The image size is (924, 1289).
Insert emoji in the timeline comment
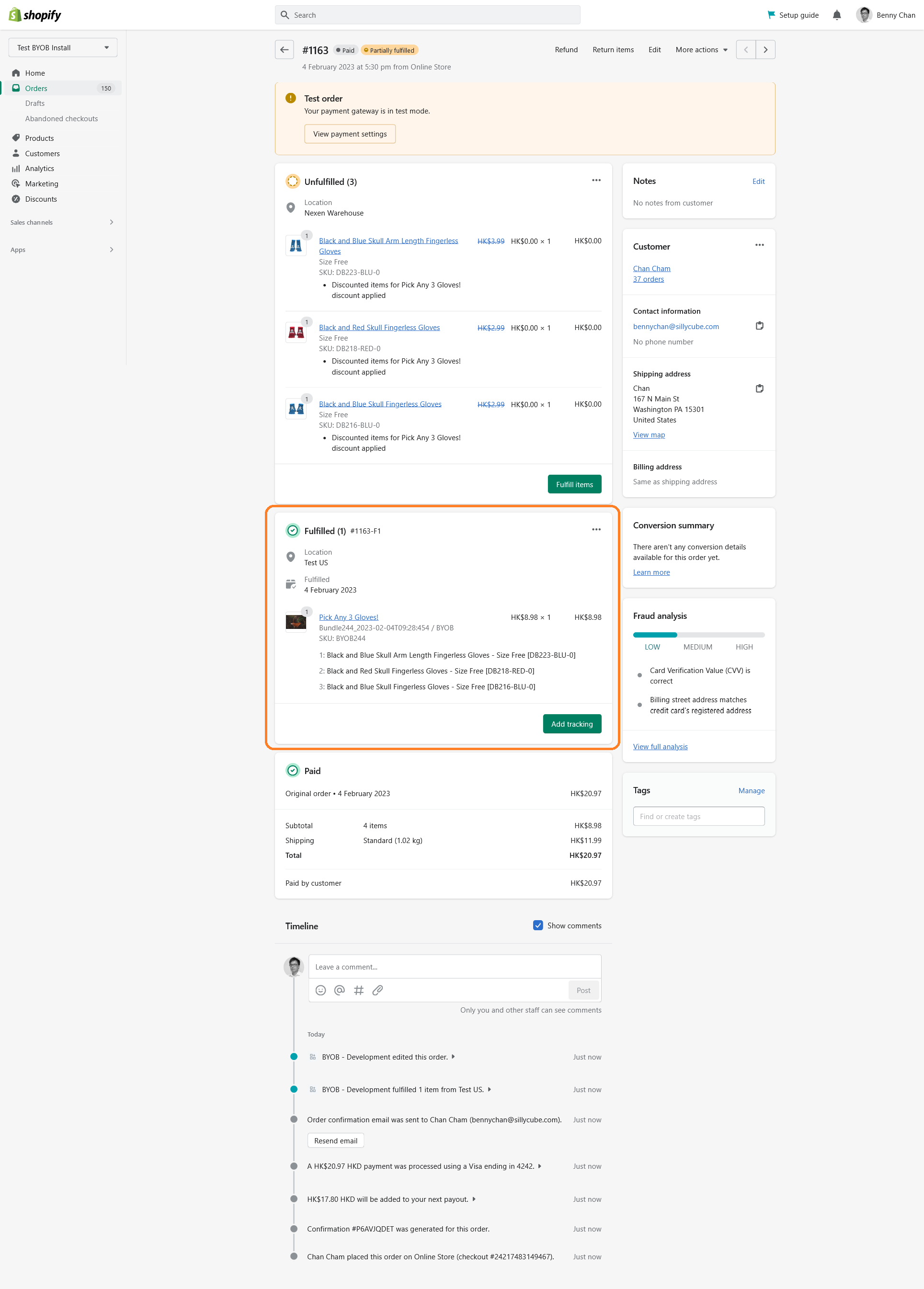click(320, 990)
